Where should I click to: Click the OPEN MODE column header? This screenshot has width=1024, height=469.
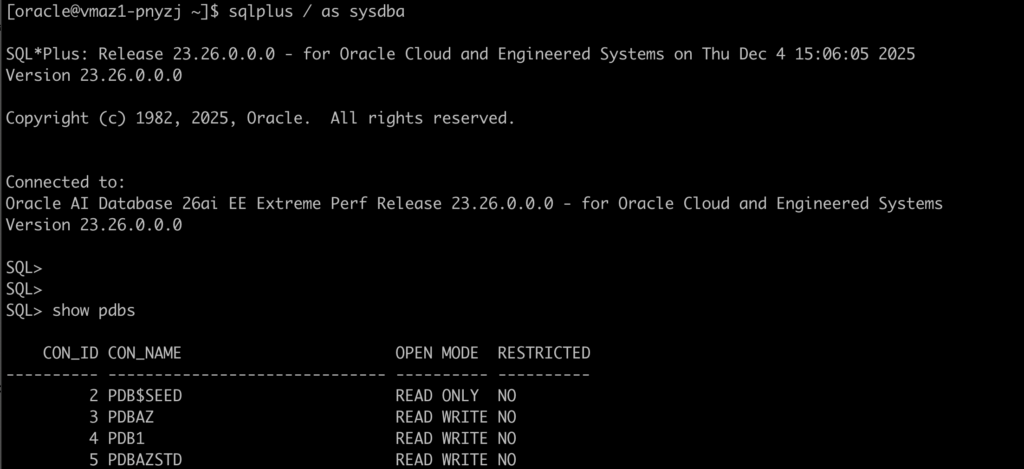pyautogui.click(x=436, y=353)
